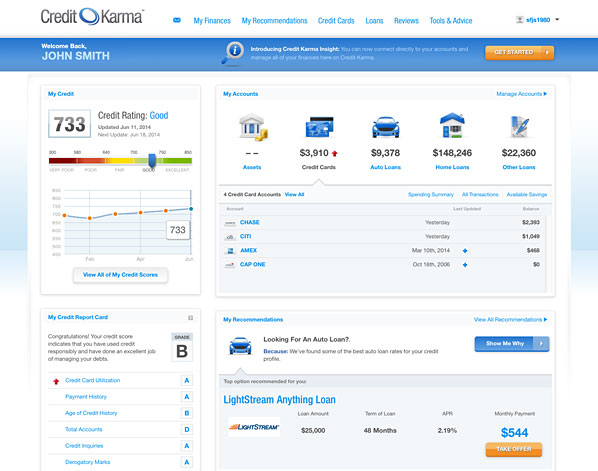Click the Cap One card logo icon

(230, 265)
